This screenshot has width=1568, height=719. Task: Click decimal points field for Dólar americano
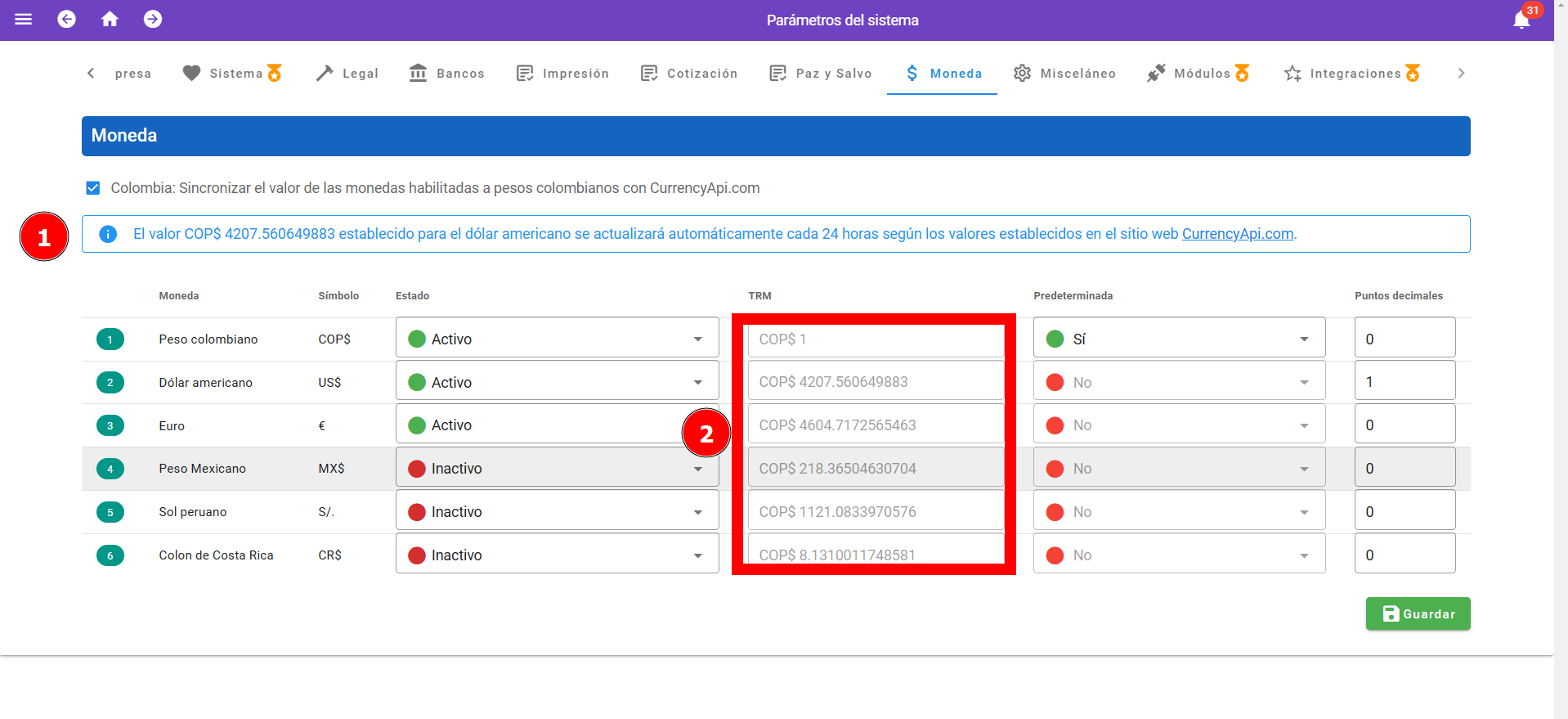pyautogui.click(x=1404, y=382)
